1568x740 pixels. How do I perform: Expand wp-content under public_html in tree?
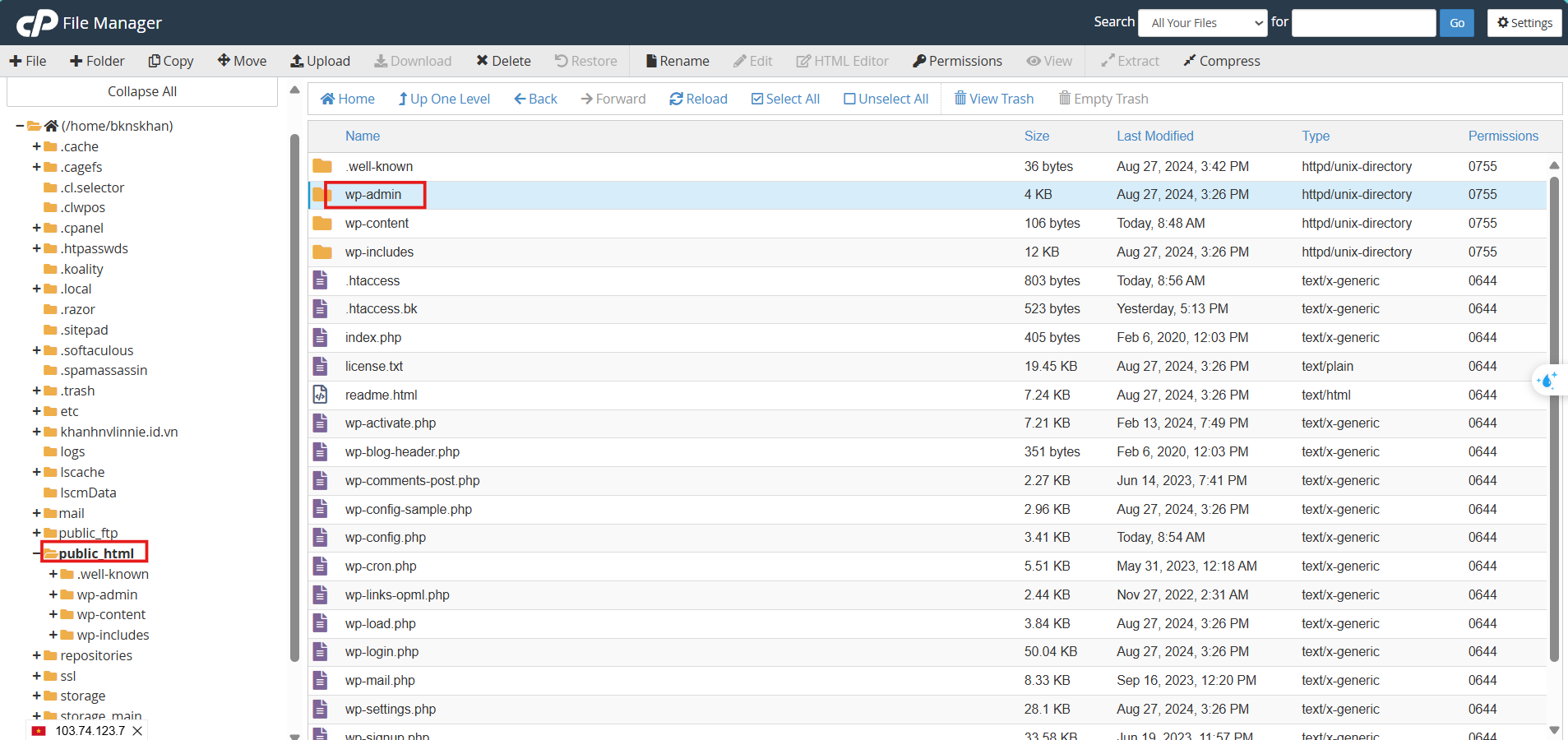tap(53, 614)
